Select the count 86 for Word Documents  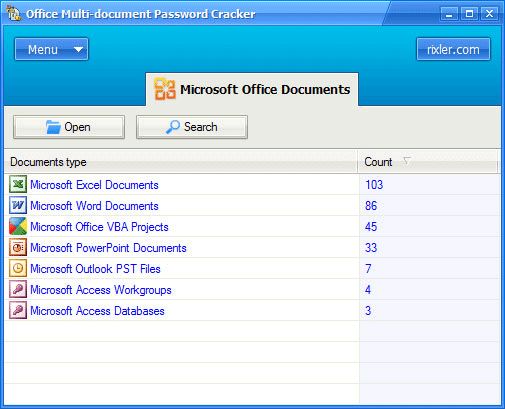[x=371, y=206]
